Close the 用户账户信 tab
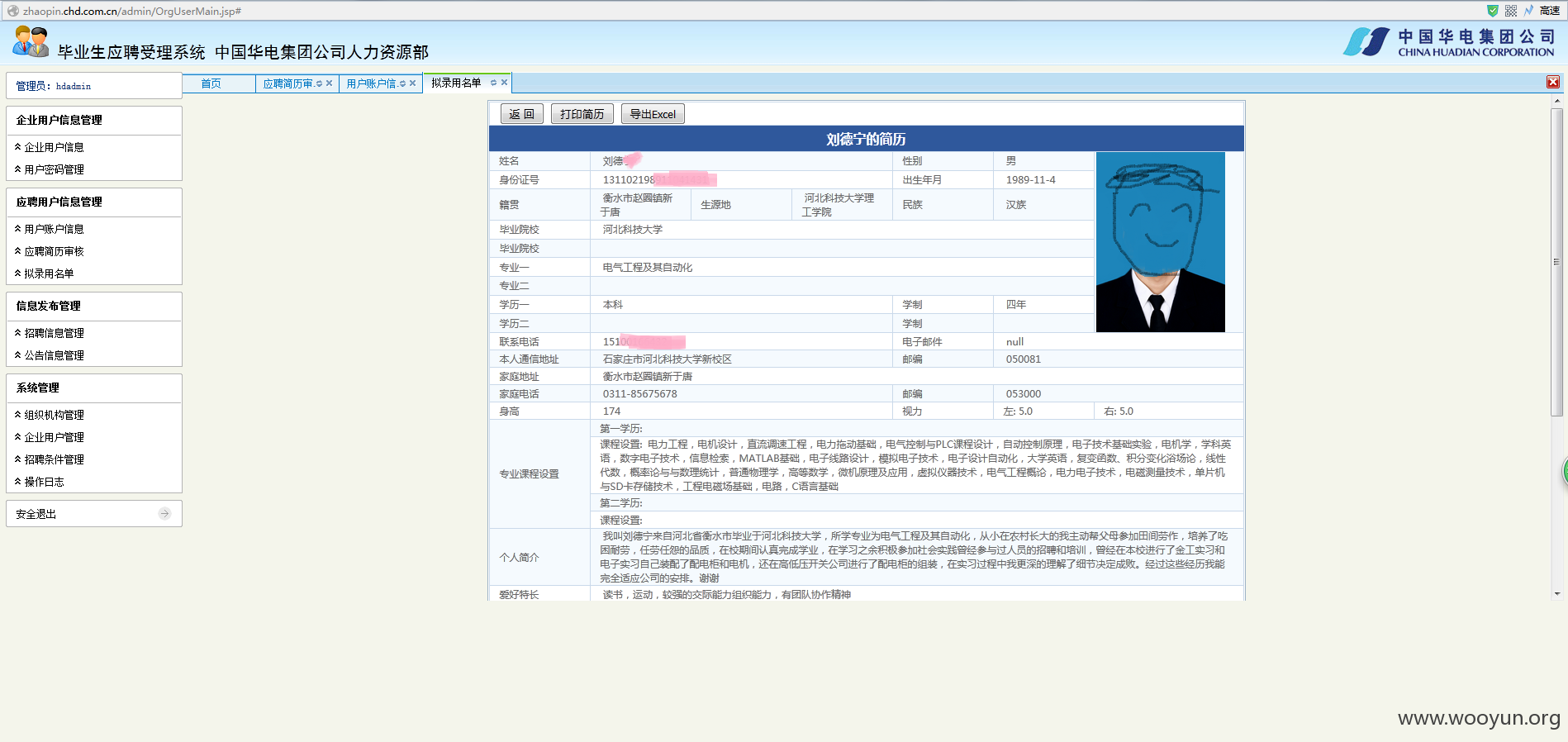1568x742 pixels. pos(412,83)
